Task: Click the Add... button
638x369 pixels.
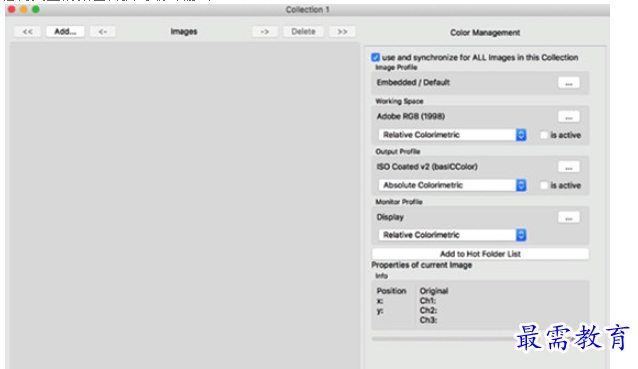Action: 65,32
